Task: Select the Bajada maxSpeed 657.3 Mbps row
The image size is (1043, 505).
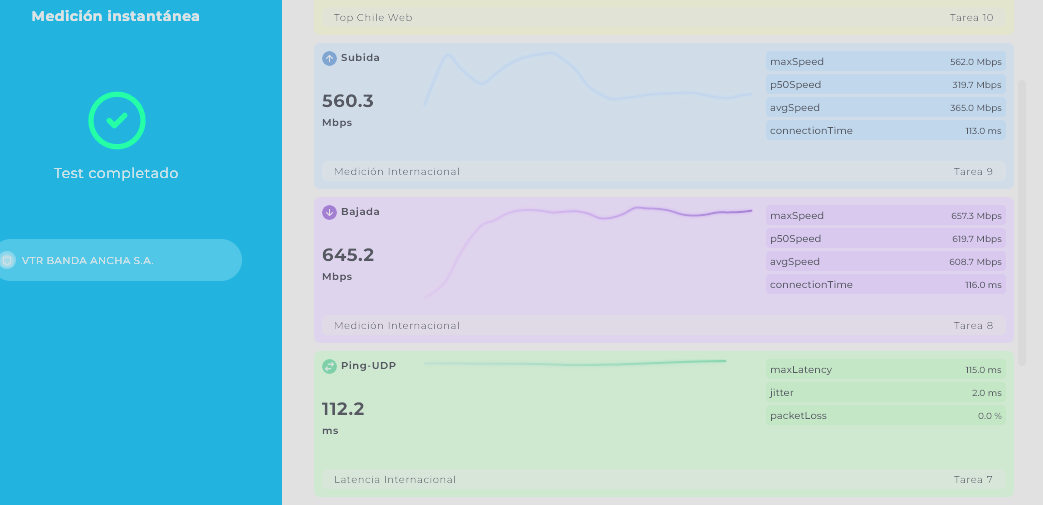Action: (x=885, y=216)
